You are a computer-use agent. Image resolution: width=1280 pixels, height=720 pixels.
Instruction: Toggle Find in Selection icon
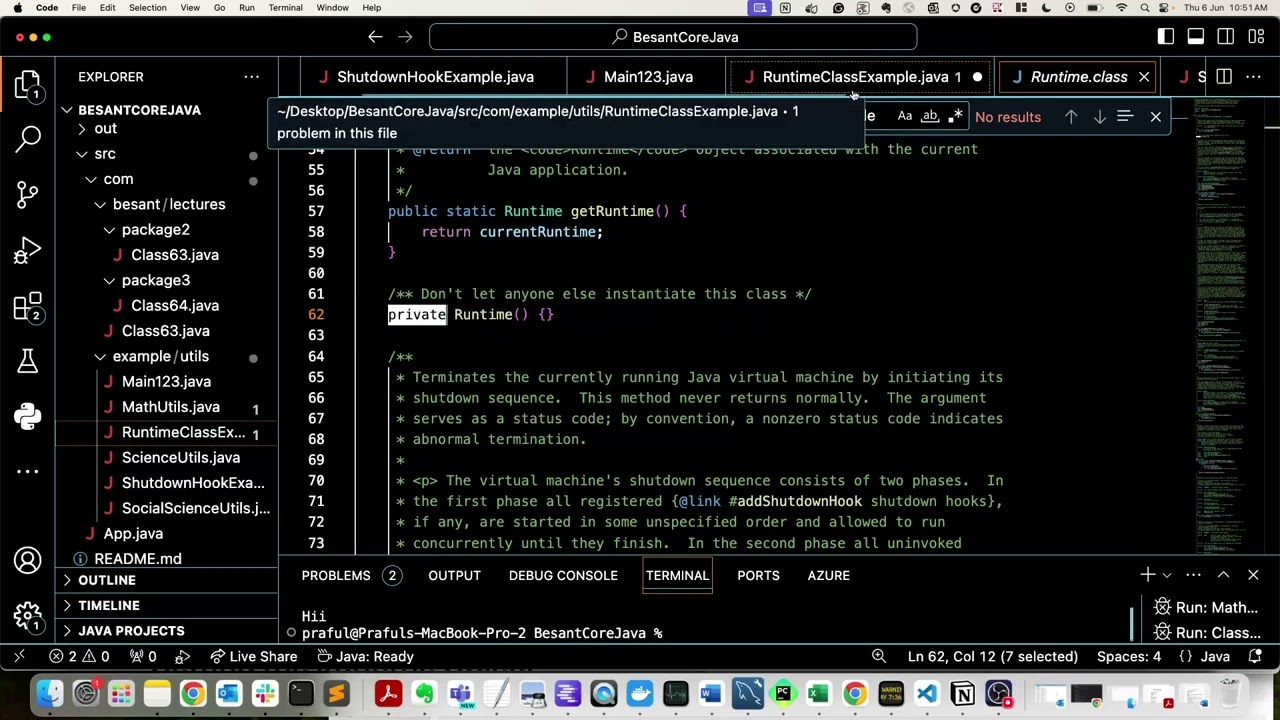(x=1125, y=117)
